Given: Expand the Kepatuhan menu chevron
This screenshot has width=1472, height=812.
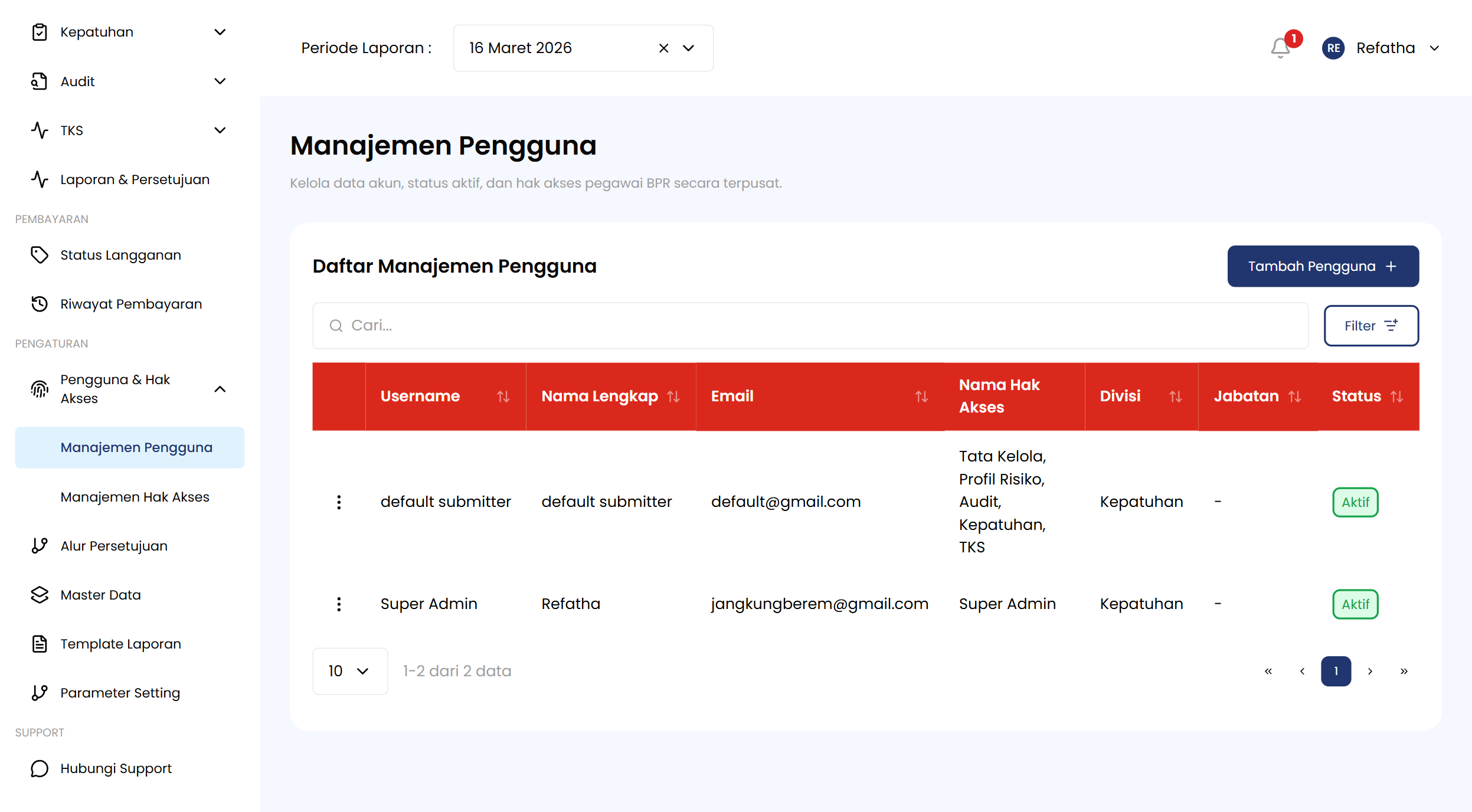Looking at the screenshot, I should (x=220, y=32).
